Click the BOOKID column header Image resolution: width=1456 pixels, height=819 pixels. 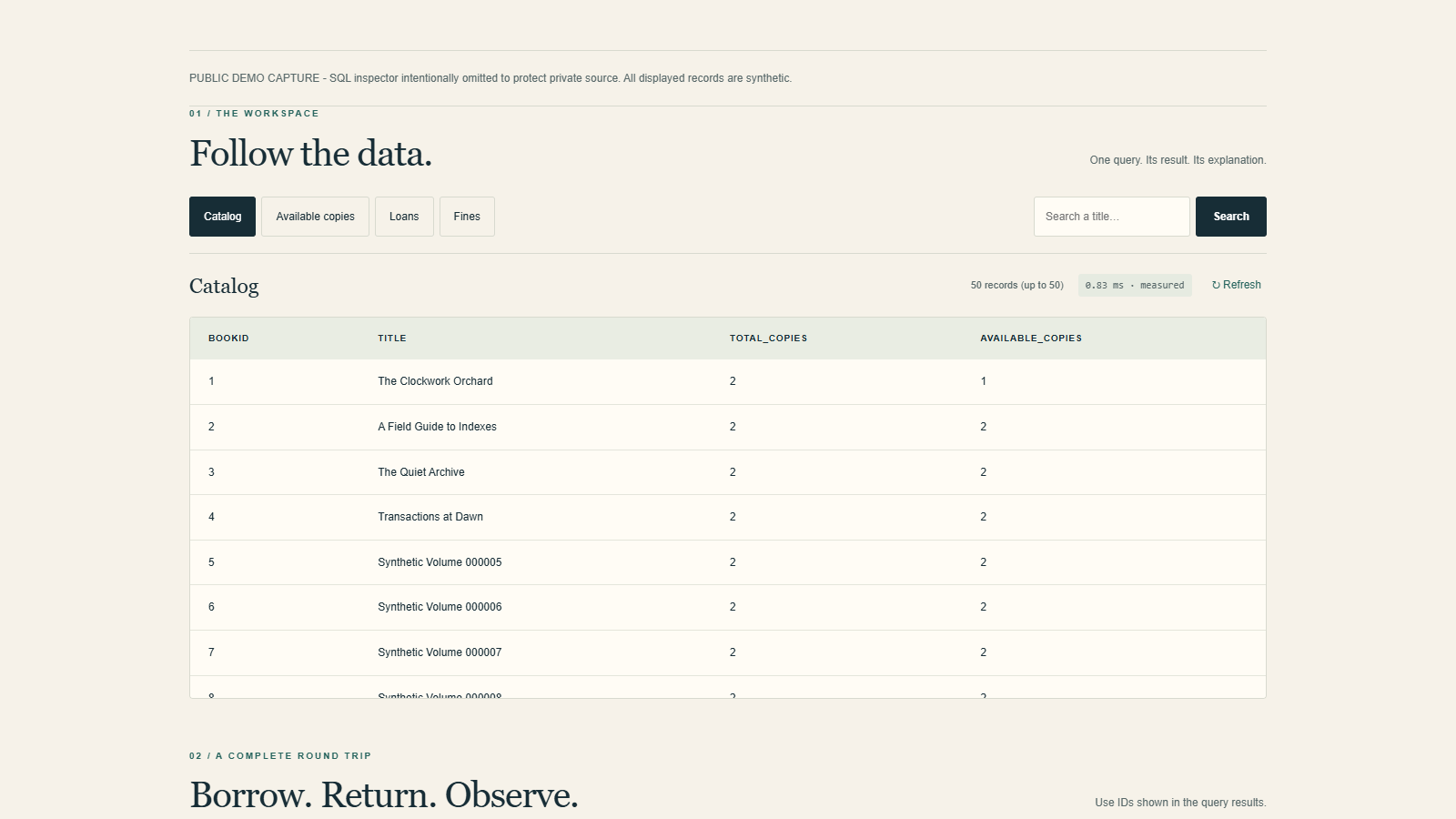pyautogui.click(x=228, y=339)
